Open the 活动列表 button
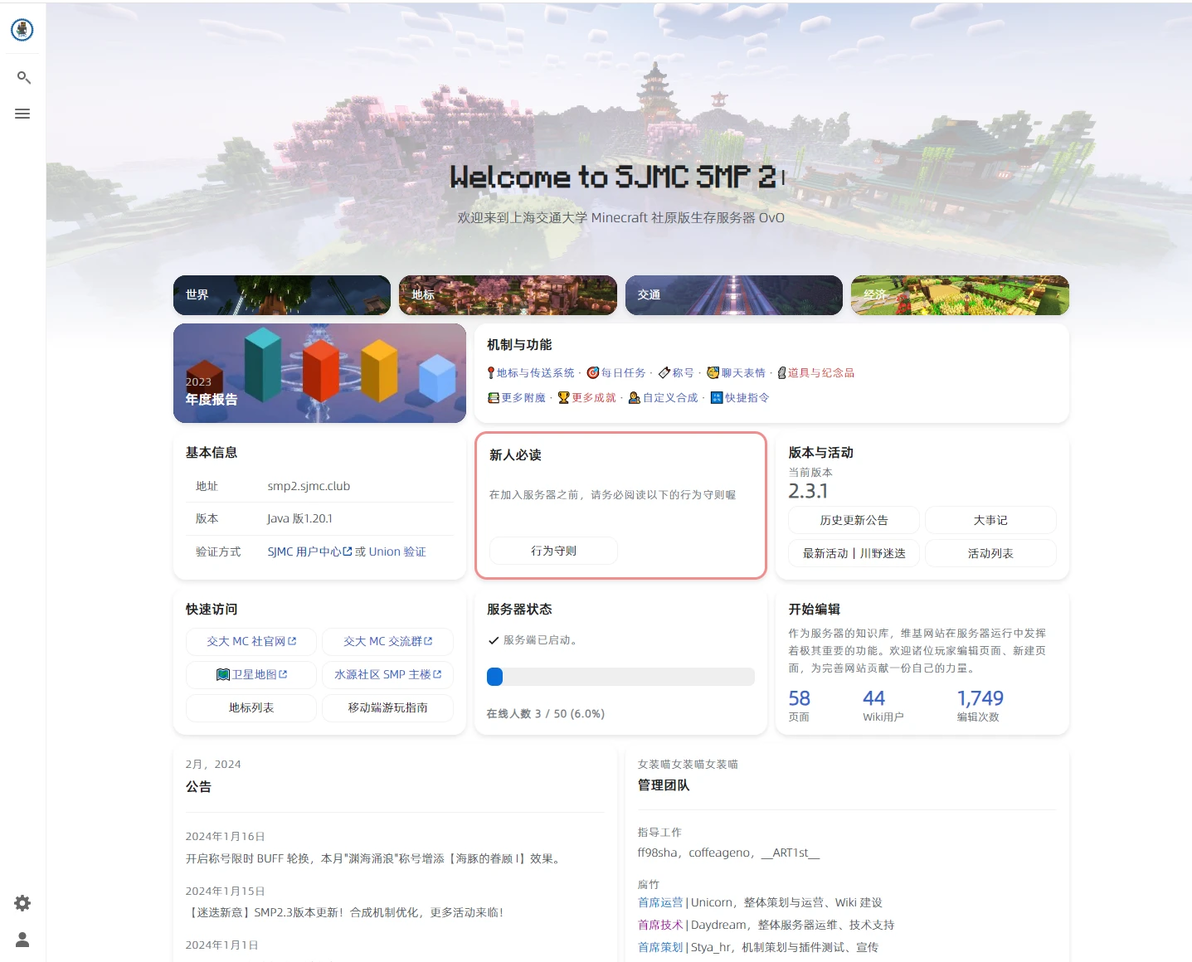The width and height of the screenshot is (1192, 962). [x=991, y=554]
